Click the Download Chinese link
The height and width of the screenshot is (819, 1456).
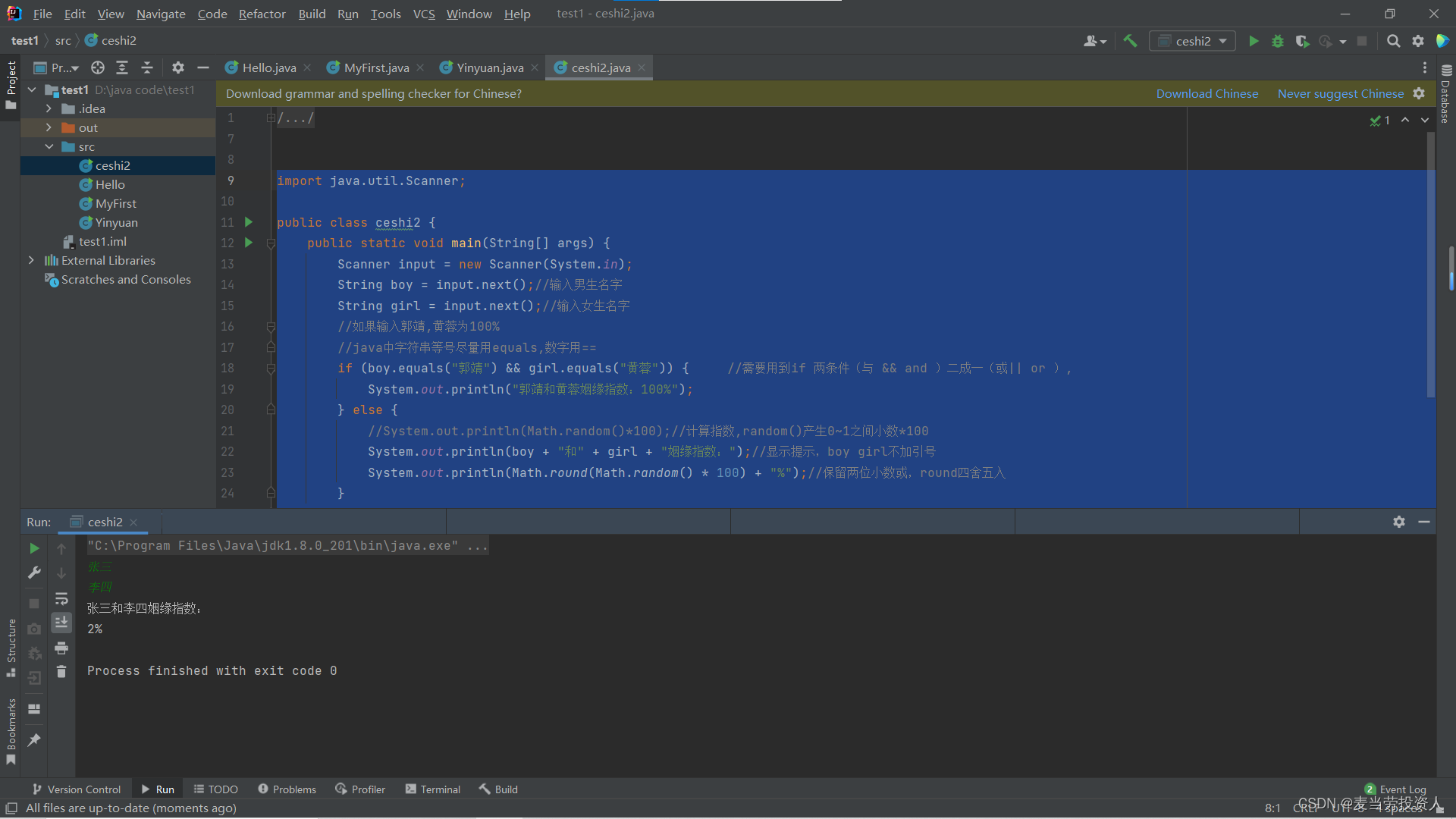coord(1207,93)
